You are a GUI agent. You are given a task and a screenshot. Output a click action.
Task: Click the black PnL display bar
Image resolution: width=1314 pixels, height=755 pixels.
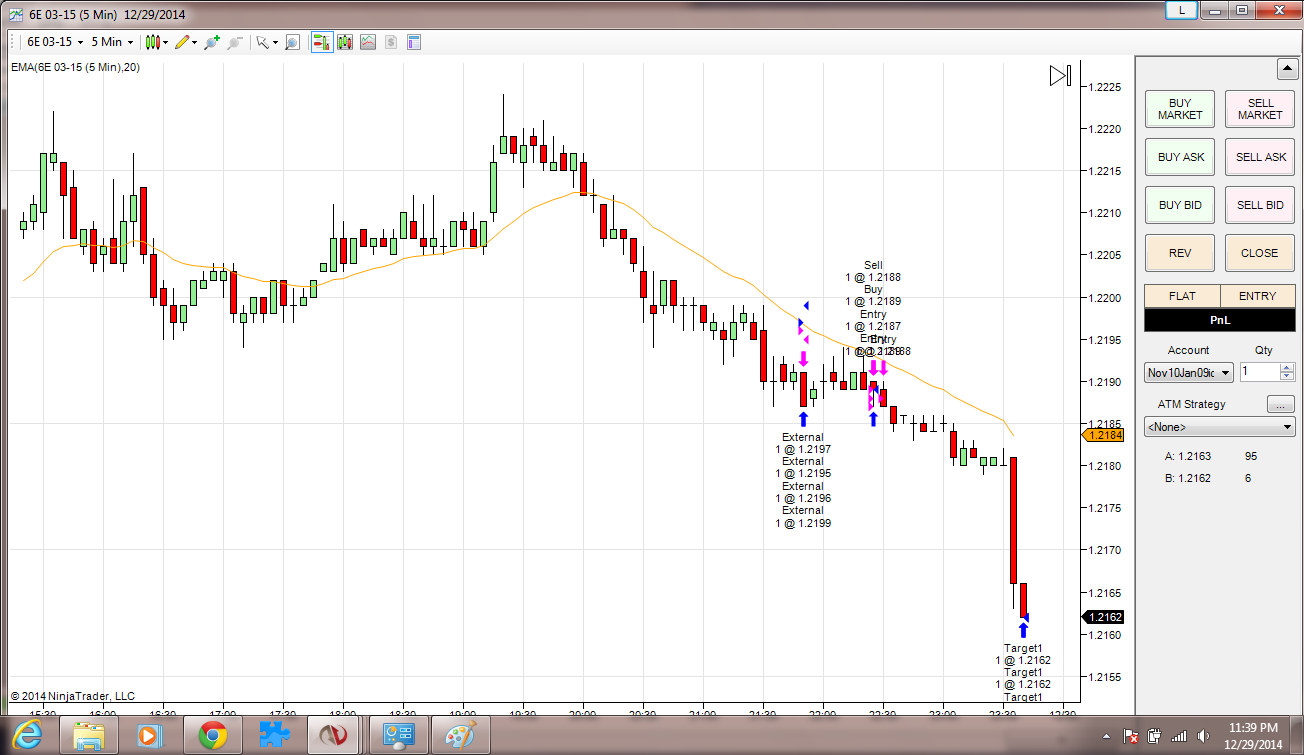click(1220, 320)
